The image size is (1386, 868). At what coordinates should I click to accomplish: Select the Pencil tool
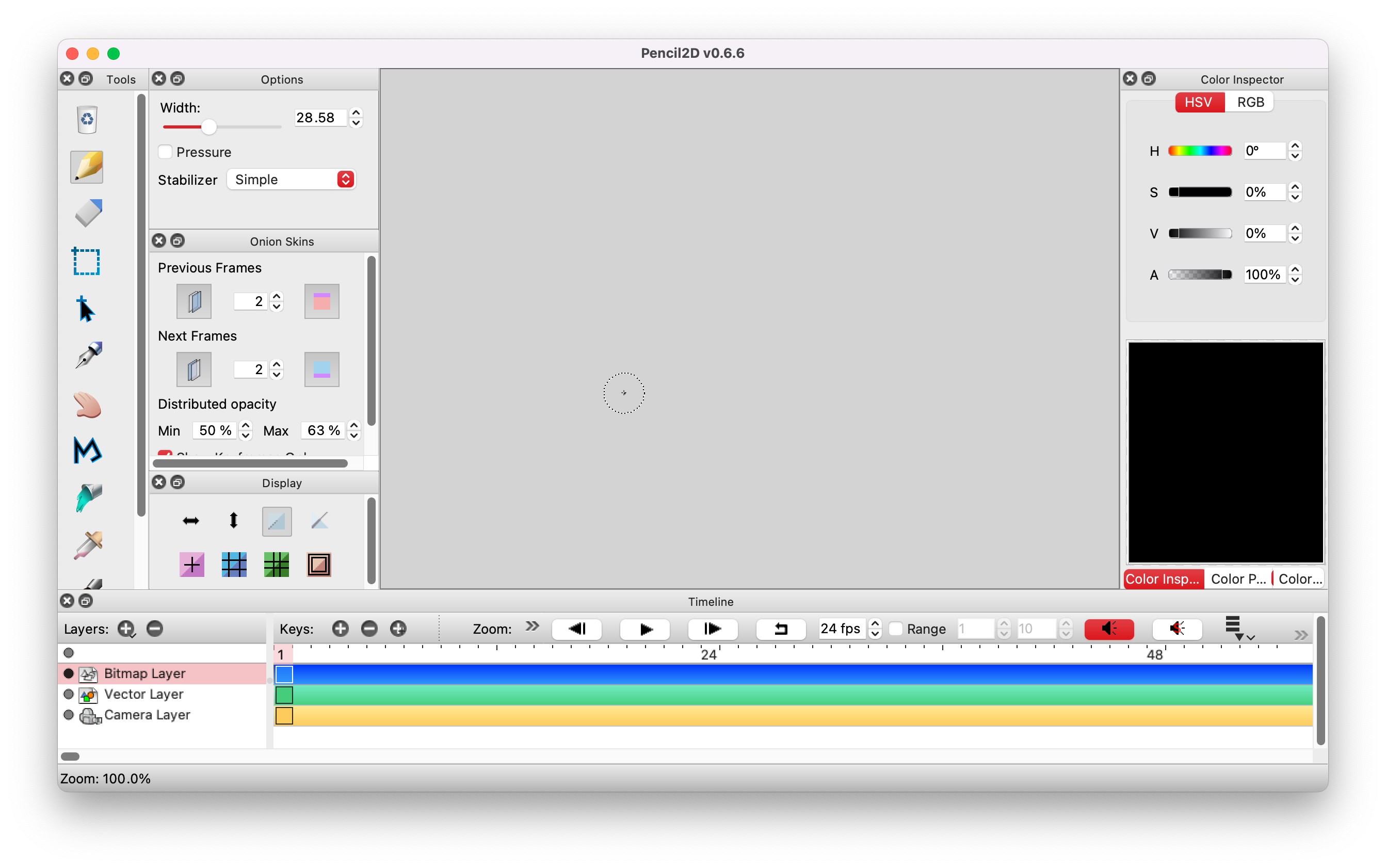pyautogui.click(x=87, y=167)
